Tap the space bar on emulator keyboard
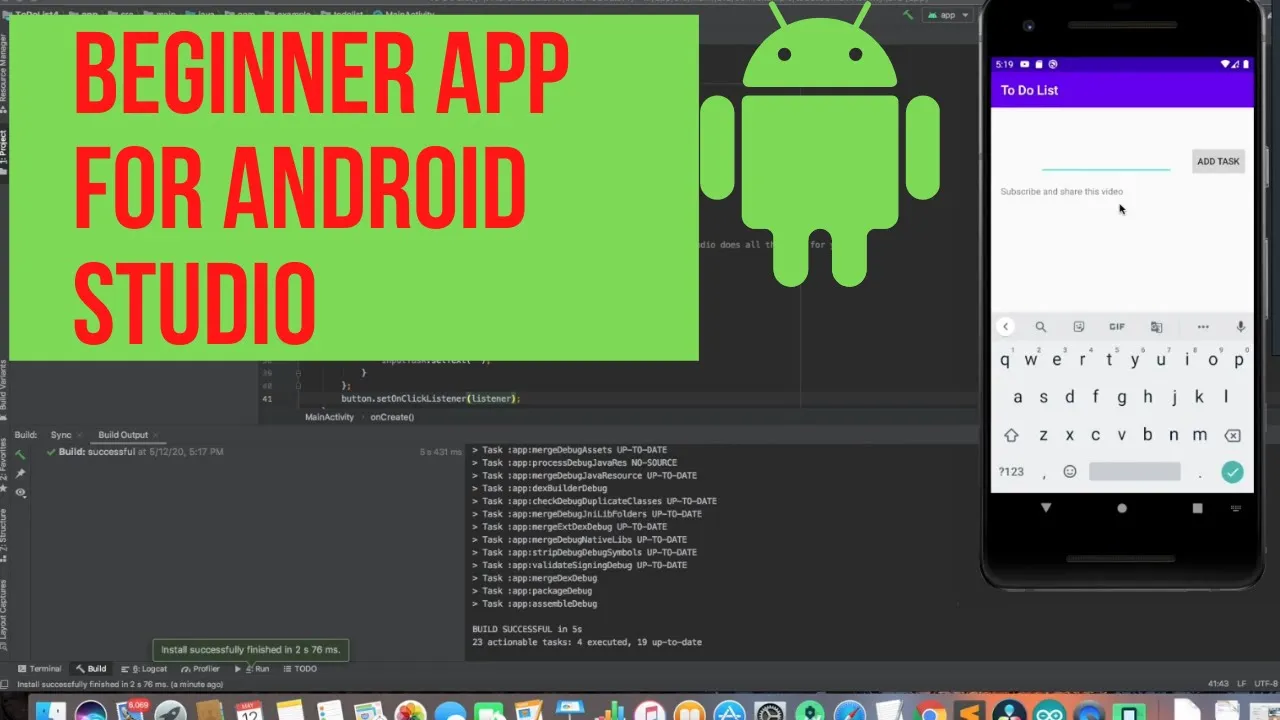Viewport: 1280px width, 720px height. pos(1135,472)
